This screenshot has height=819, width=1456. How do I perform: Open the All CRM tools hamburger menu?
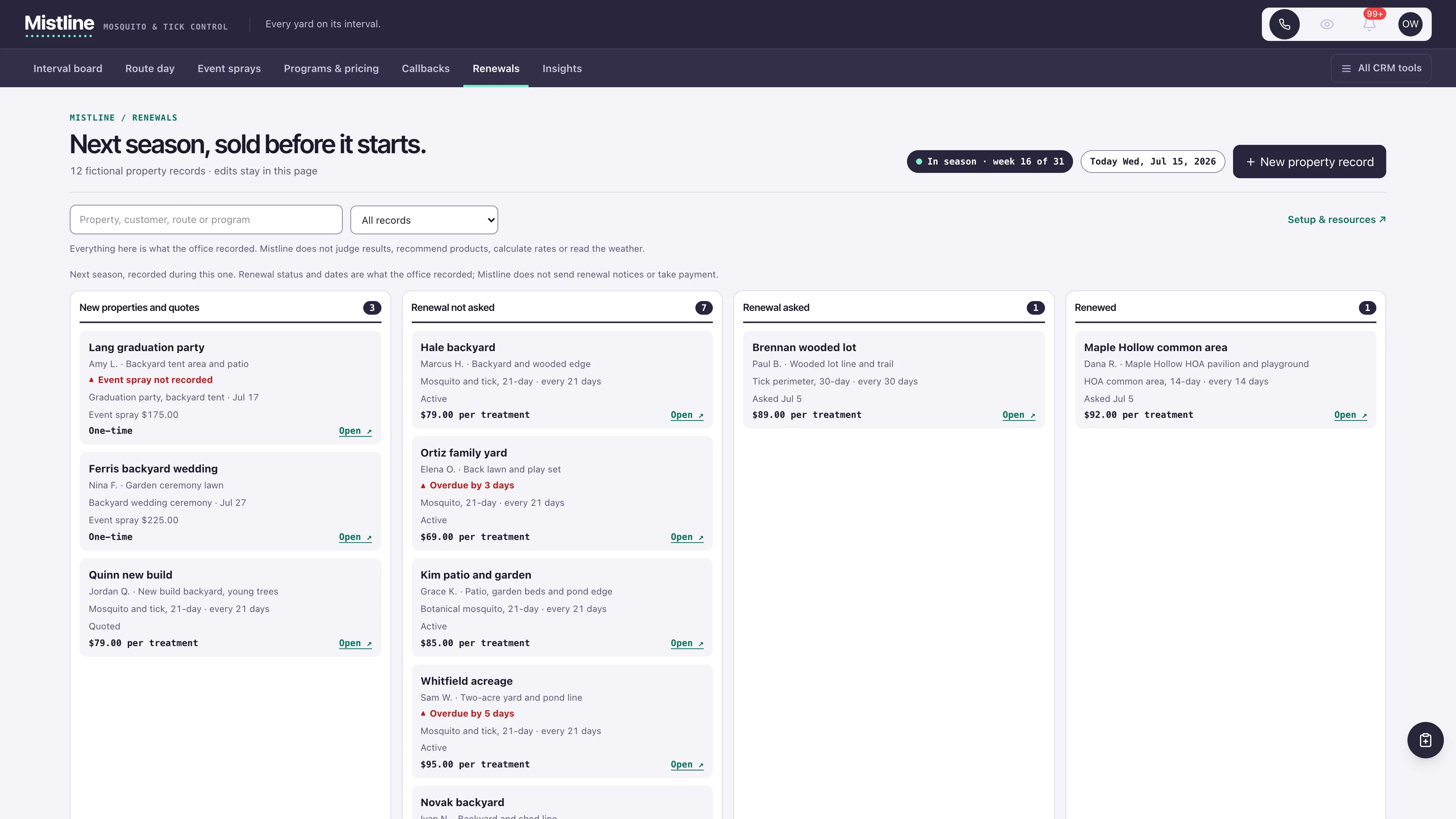point(1381,68)
